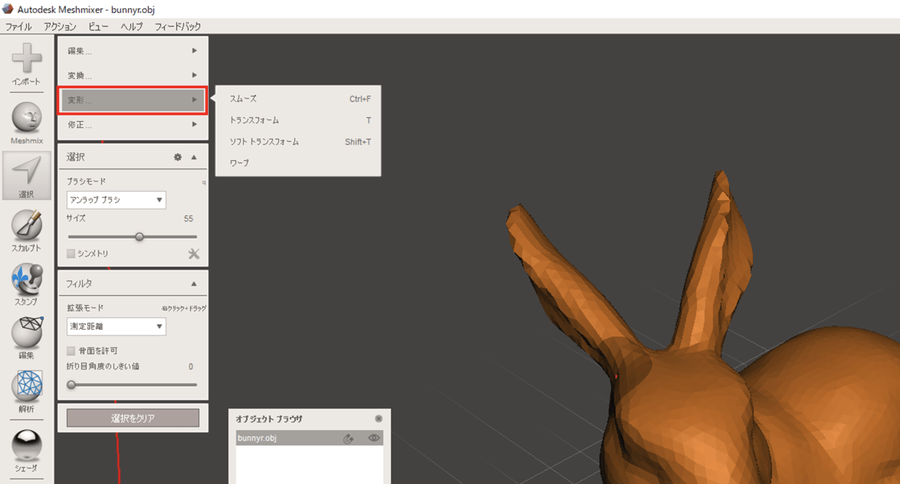Click the size value 55

(188, 219)
